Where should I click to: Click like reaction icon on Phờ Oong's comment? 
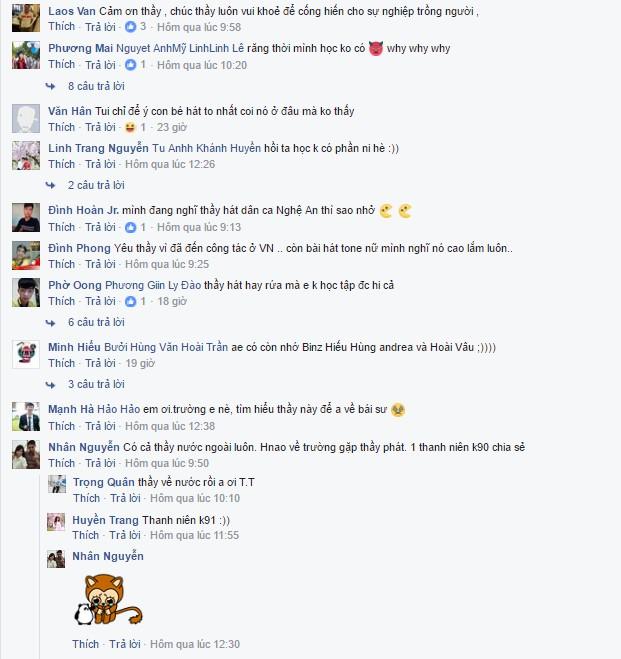pyautogui.click(x=131, y=301)
